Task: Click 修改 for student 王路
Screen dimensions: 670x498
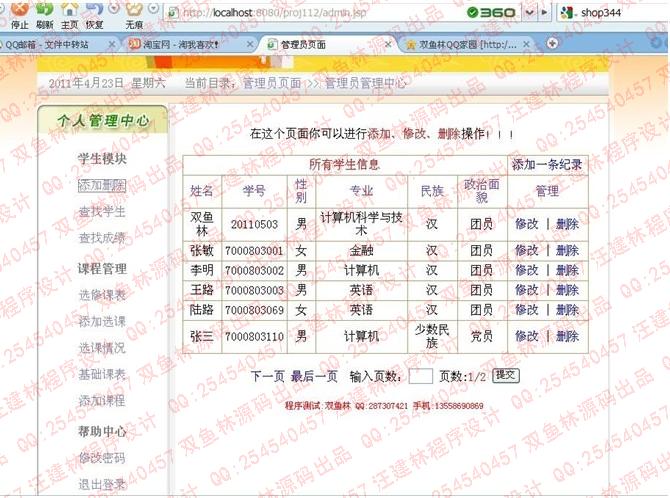Action: point(526,290)
